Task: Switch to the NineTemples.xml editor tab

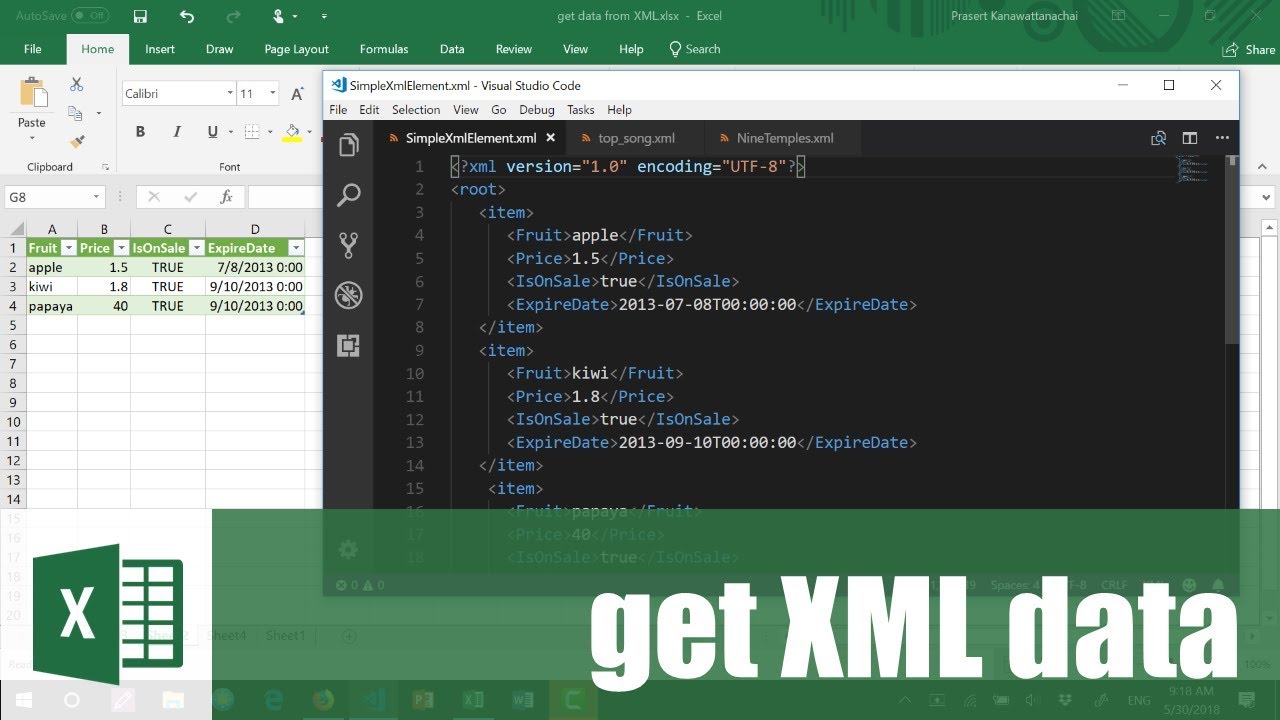Action: [785, 138]
